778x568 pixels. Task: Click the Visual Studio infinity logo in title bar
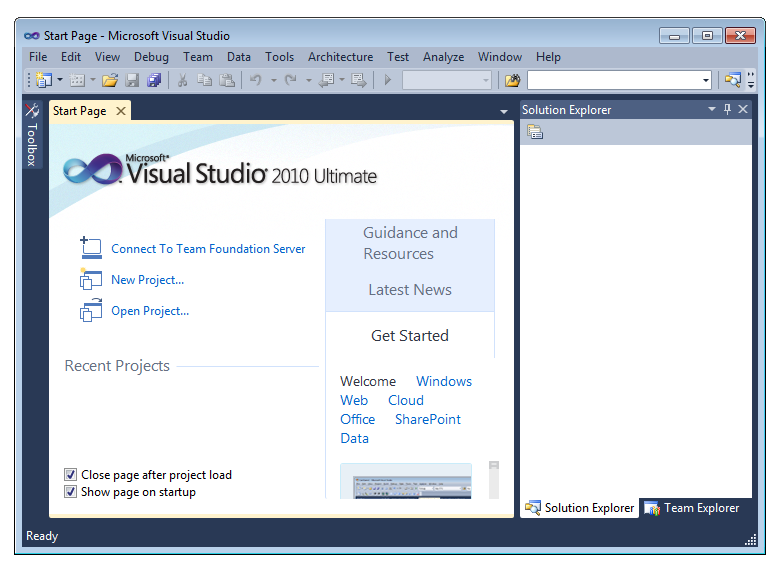[x=32, y=36]
